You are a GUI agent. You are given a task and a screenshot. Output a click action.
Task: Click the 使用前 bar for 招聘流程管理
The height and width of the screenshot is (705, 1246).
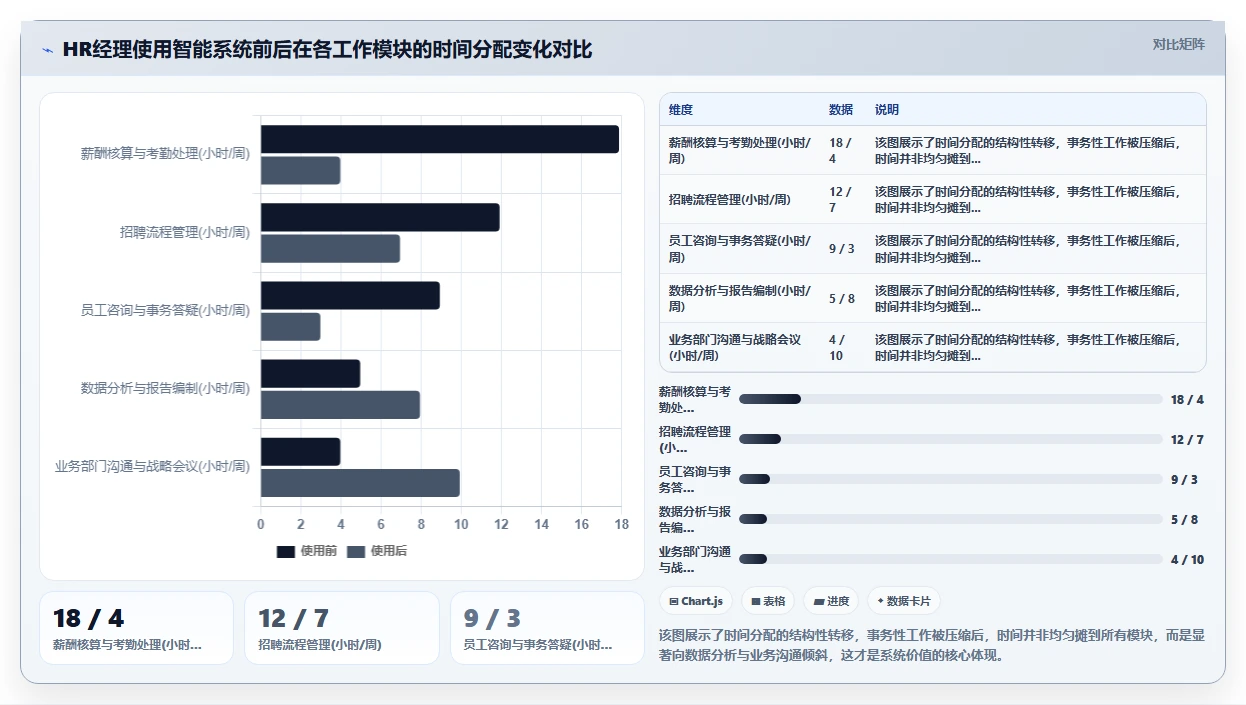tap(380, 217)
